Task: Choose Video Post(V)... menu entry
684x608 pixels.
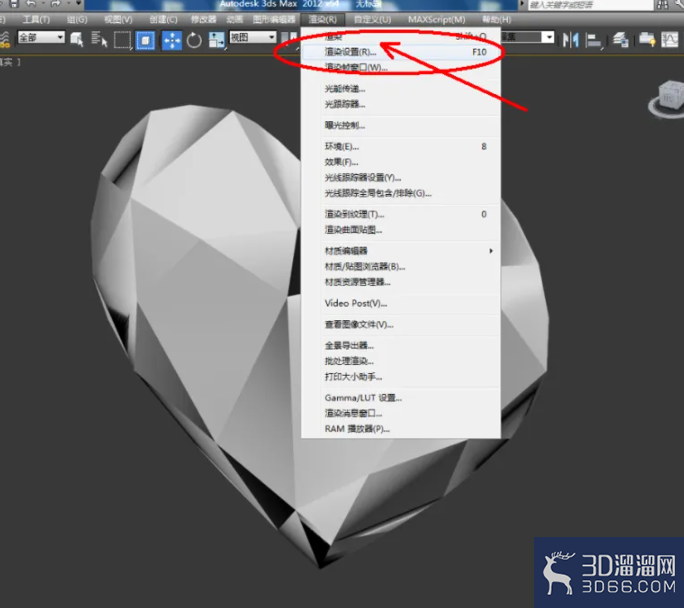Action: (400, 303)
